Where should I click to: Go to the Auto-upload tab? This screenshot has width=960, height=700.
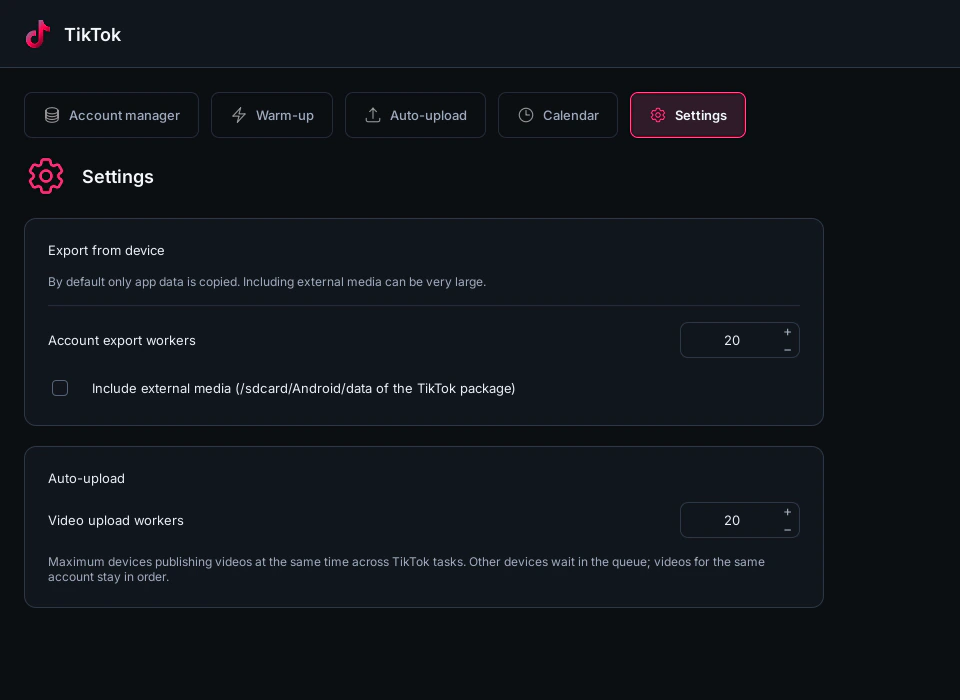click(x=415, y=115)
